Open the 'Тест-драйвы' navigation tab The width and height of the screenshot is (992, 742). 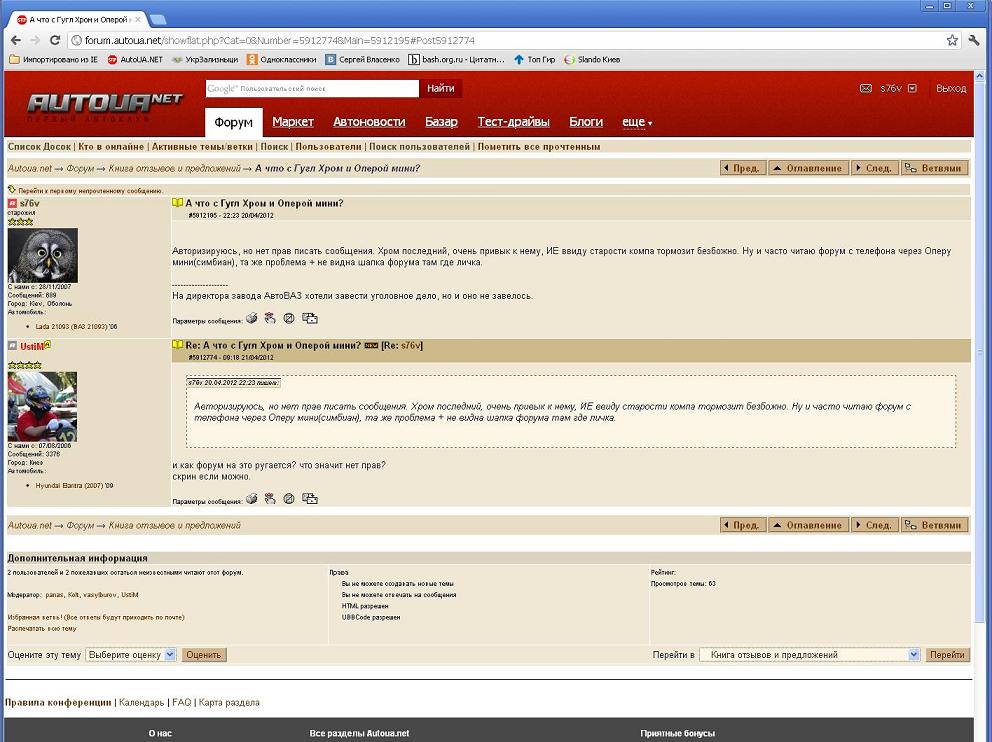[513, 122]
